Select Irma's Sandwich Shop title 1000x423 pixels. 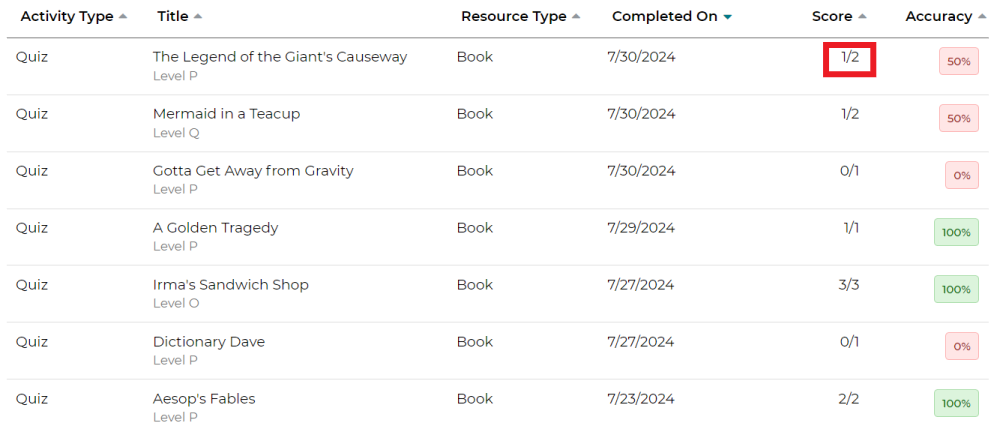coord(231,285)
